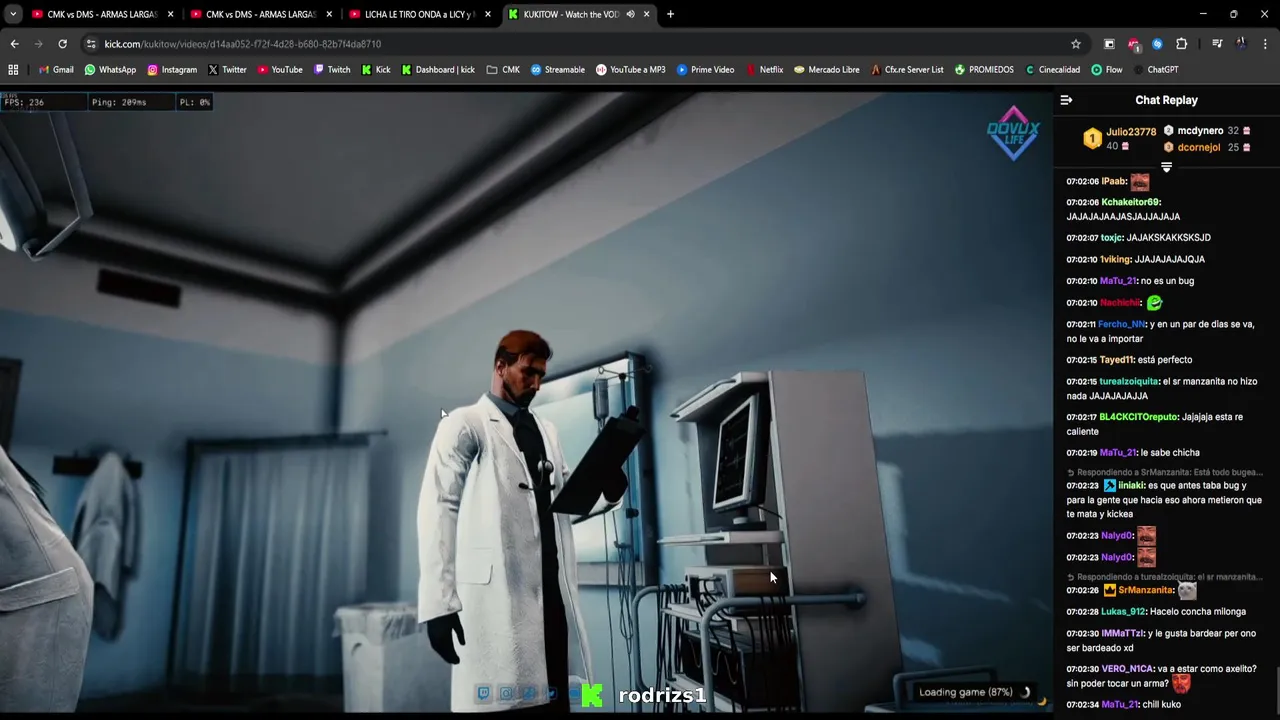This screenshot has height=720, width=1280.
Task: Close the KUKITOW tab
Action: point(647,14)
